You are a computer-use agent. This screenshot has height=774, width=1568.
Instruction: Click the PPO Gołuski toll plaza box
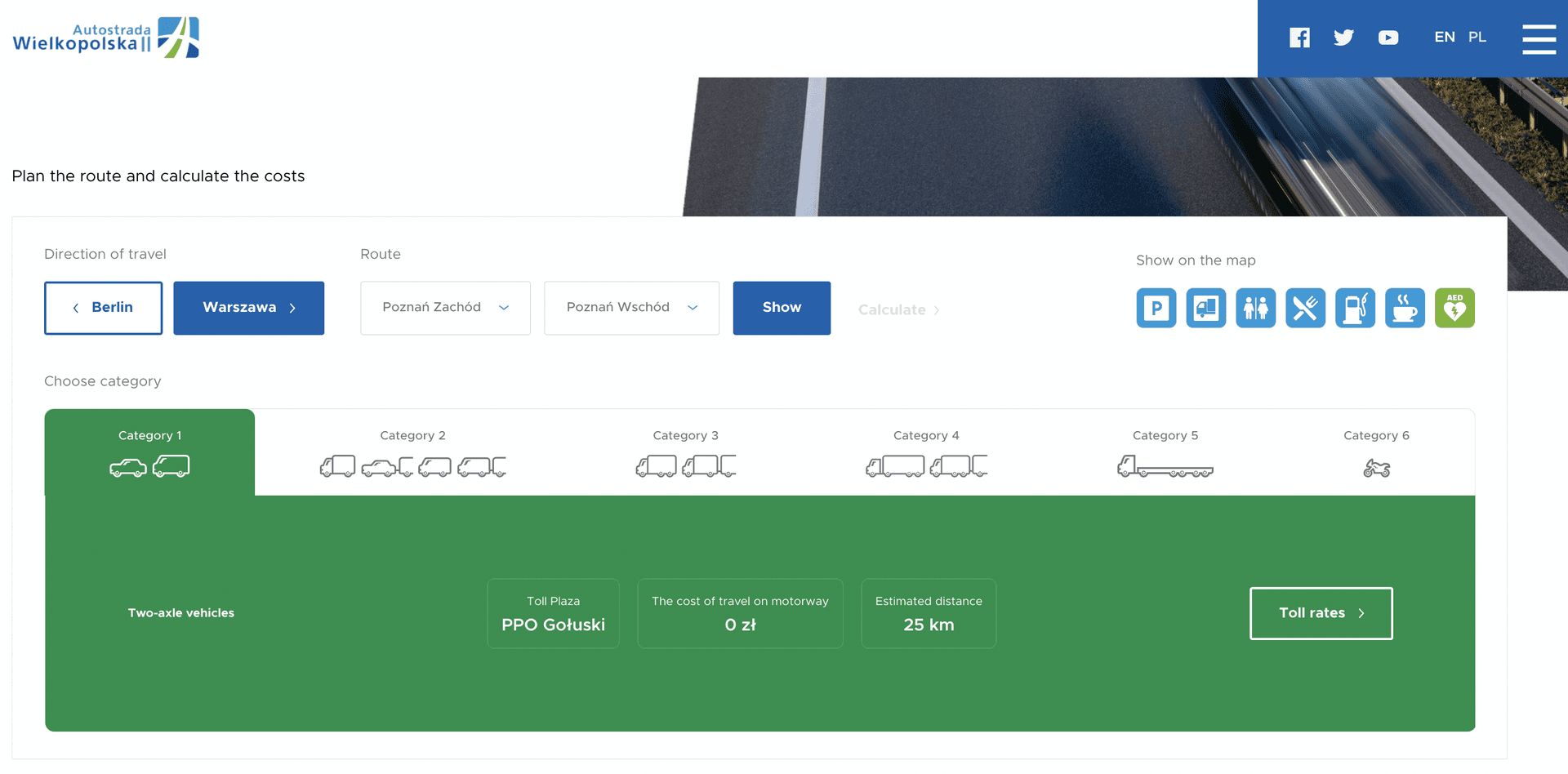(x=554, y=614)
